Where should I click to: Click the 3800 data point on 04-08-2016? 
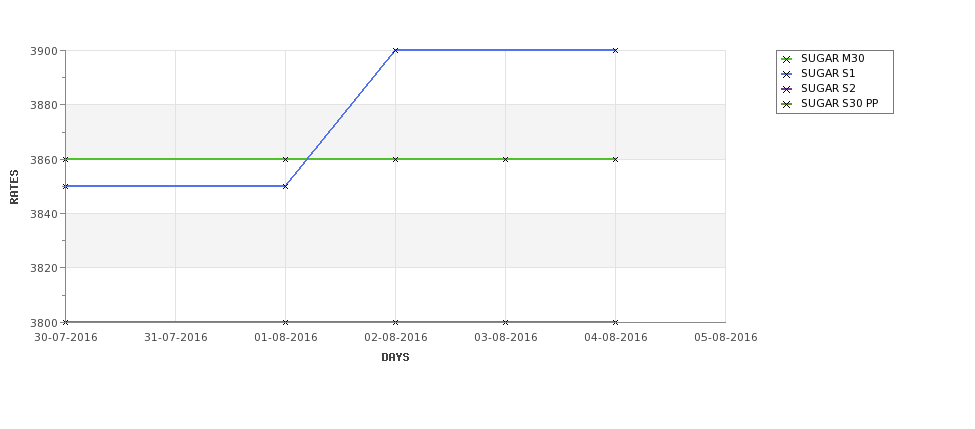pyautogui.click(x=616, y=322)
